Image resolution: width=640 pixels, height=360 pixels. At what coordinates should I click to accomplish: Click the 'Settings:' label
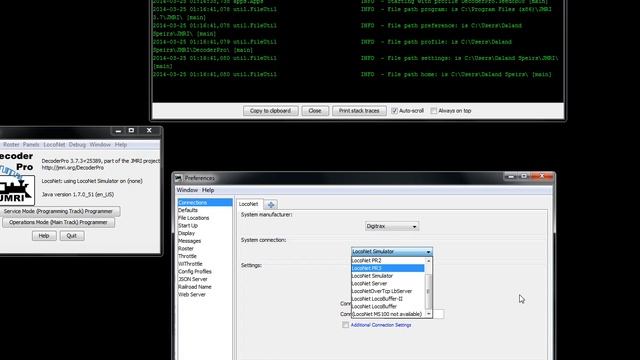click(251, 265)
